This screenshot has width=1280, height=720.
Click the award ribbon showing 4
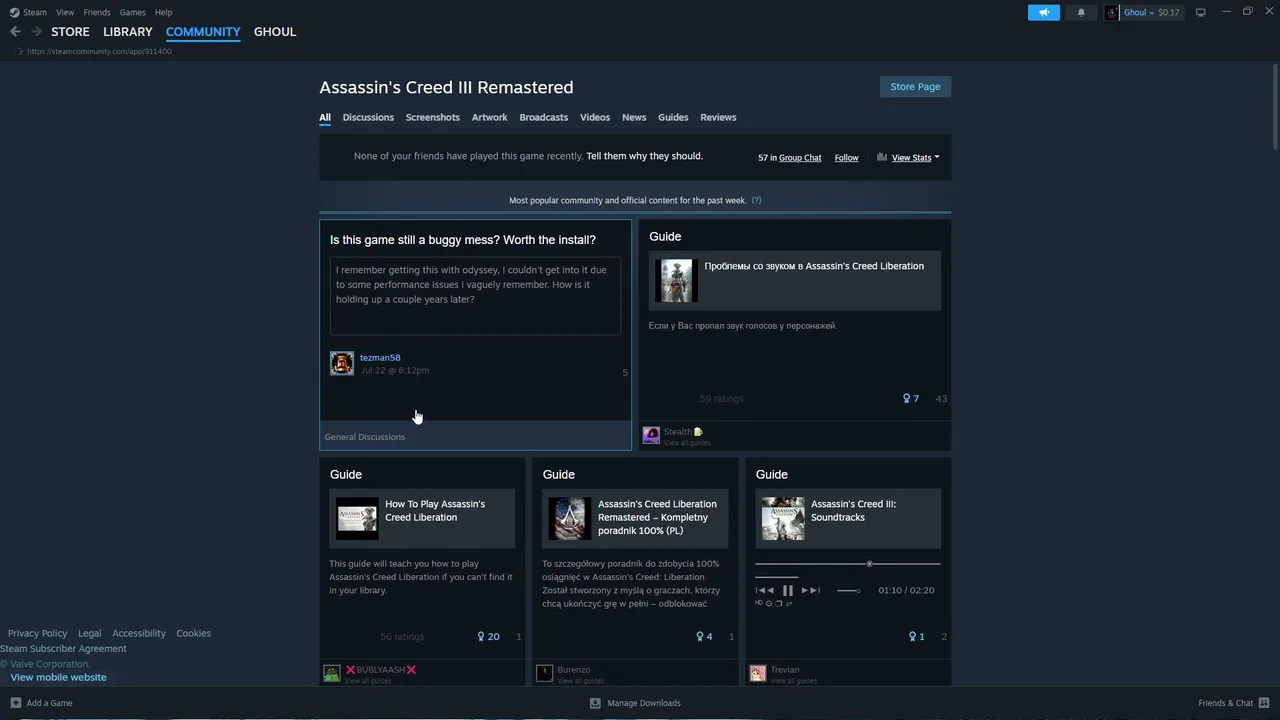pyautogui.click(x=700, y=636)
